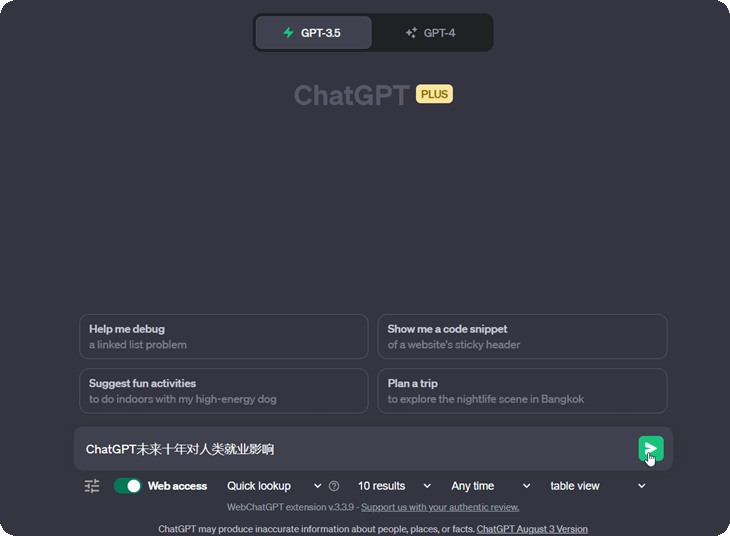Screen dimensions: 730x536
Task: Click the WebChatGPT extension v.3.3.9 text
Action: pyautogui.click(x=291, y=507)
